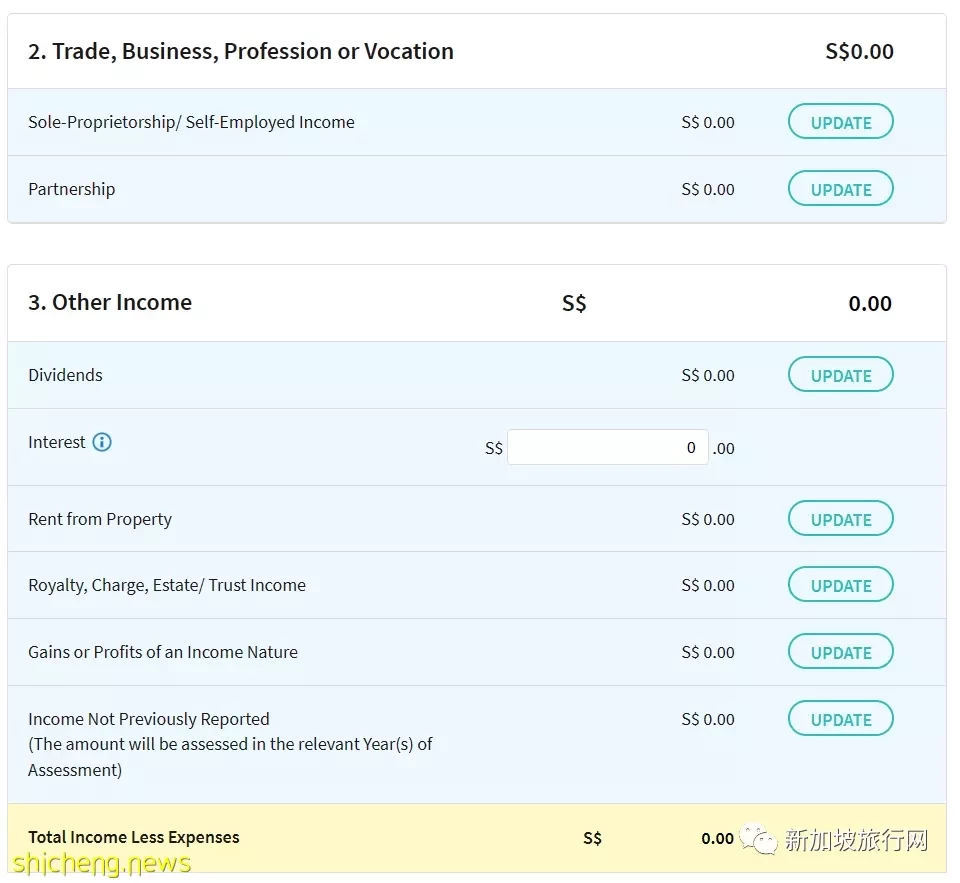The width and height of the screenshot is (960, 883).
Task: Click the Partnership row label
Action: click(x=72, y=189)
